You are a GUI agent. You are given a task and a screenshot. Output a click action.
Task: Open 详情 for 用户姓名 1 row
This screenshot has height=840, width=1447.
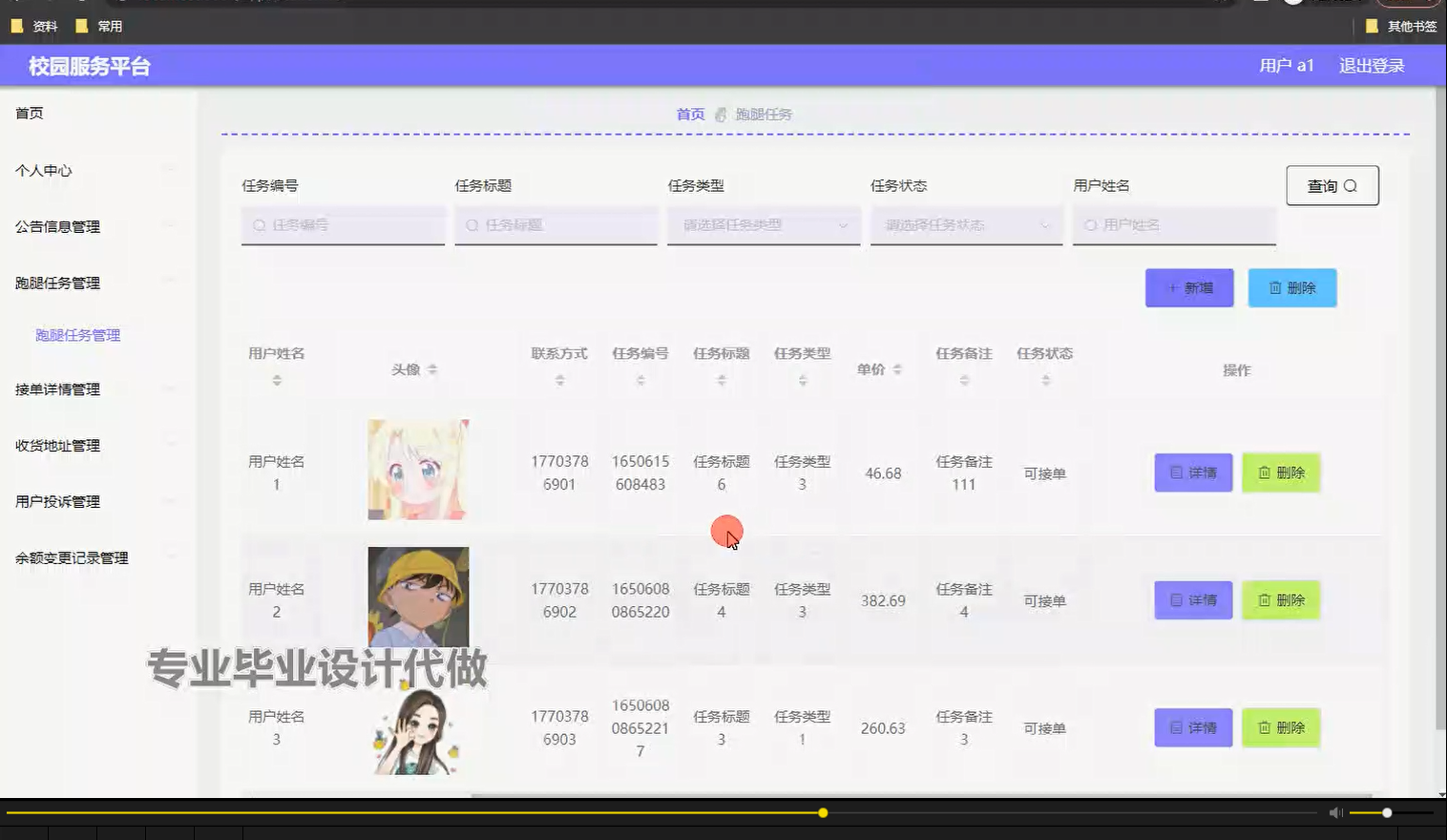pos(1193,472)
